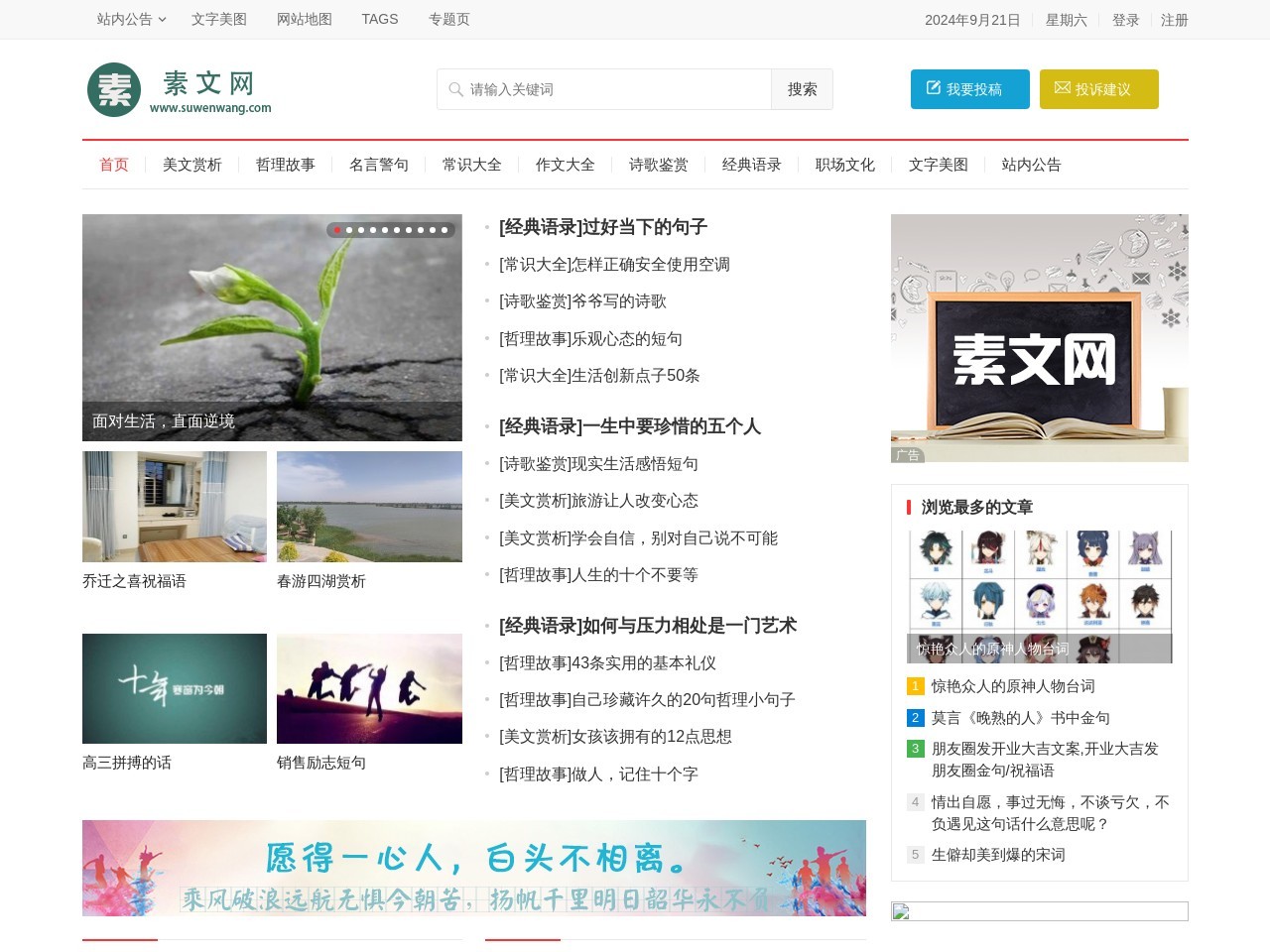
Task: Click the 注册 link
Action: [x=1174, y=20]
